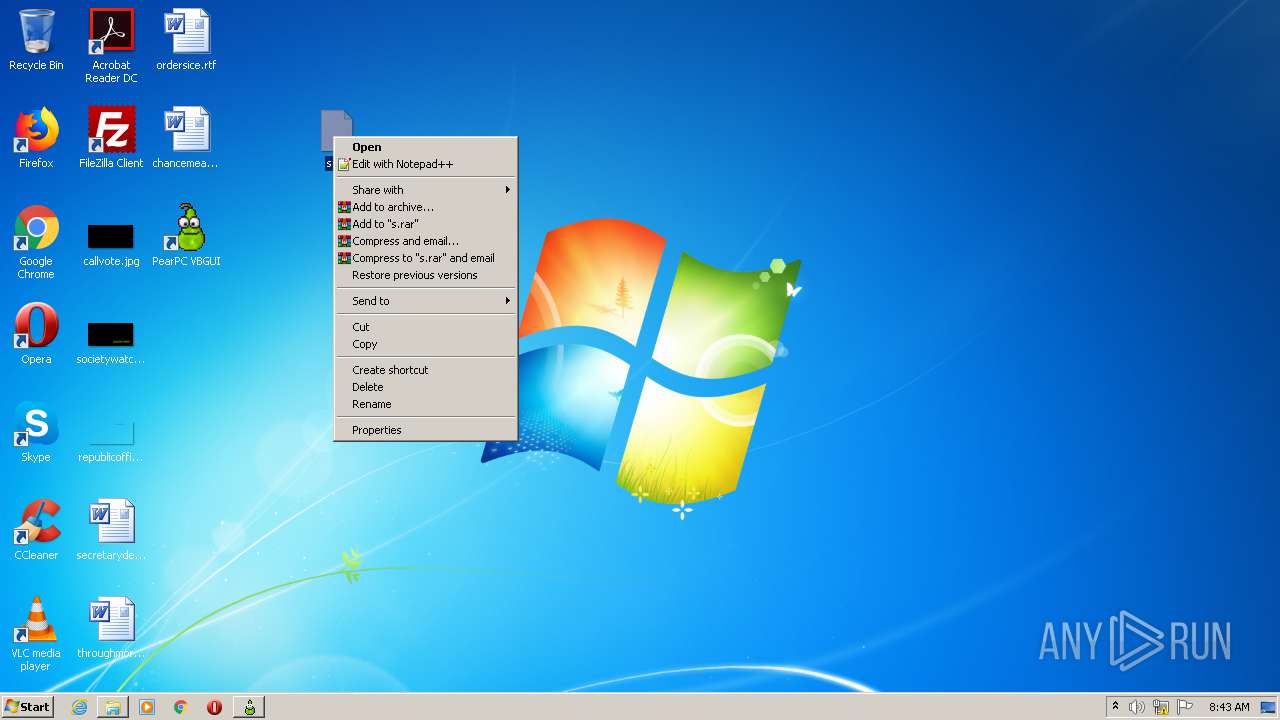
Task: Select the secretaryde Word document icon
Action: pos(111,530)
